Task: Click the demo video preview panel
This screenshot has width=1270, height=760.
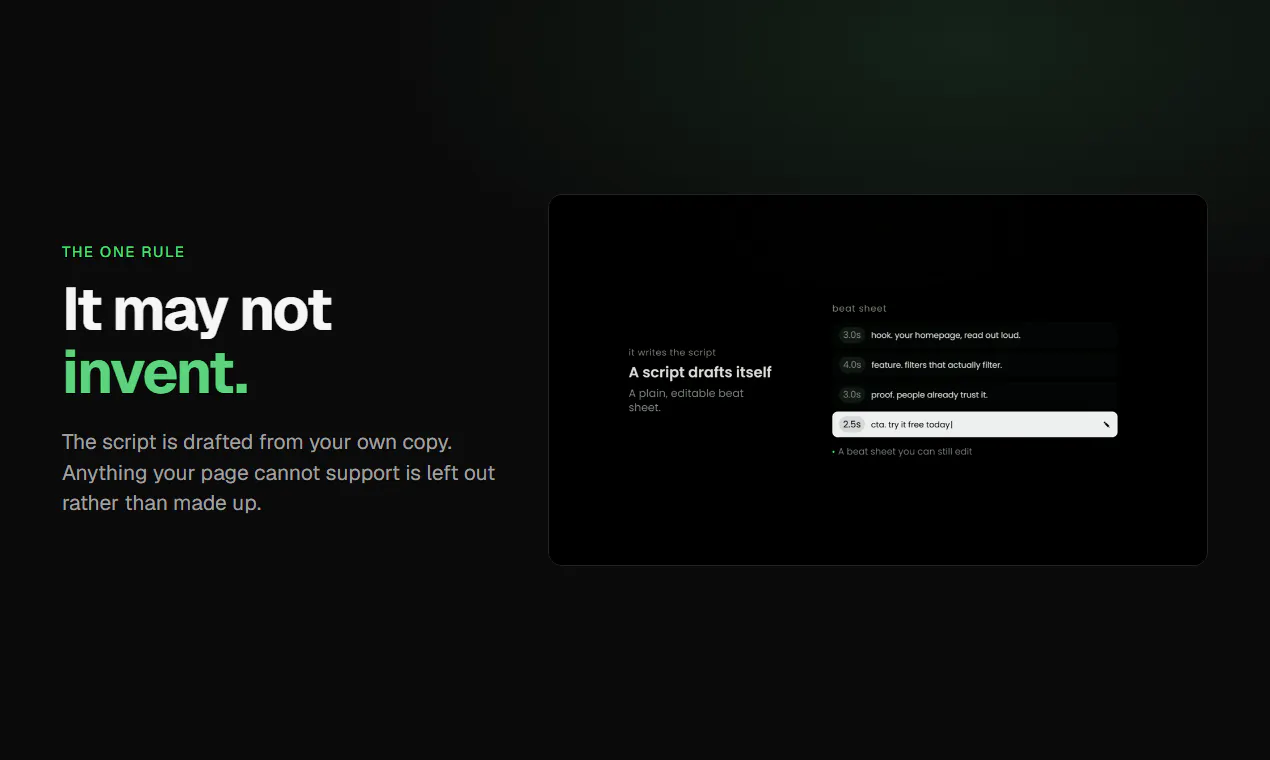Action: coord(878,380)
